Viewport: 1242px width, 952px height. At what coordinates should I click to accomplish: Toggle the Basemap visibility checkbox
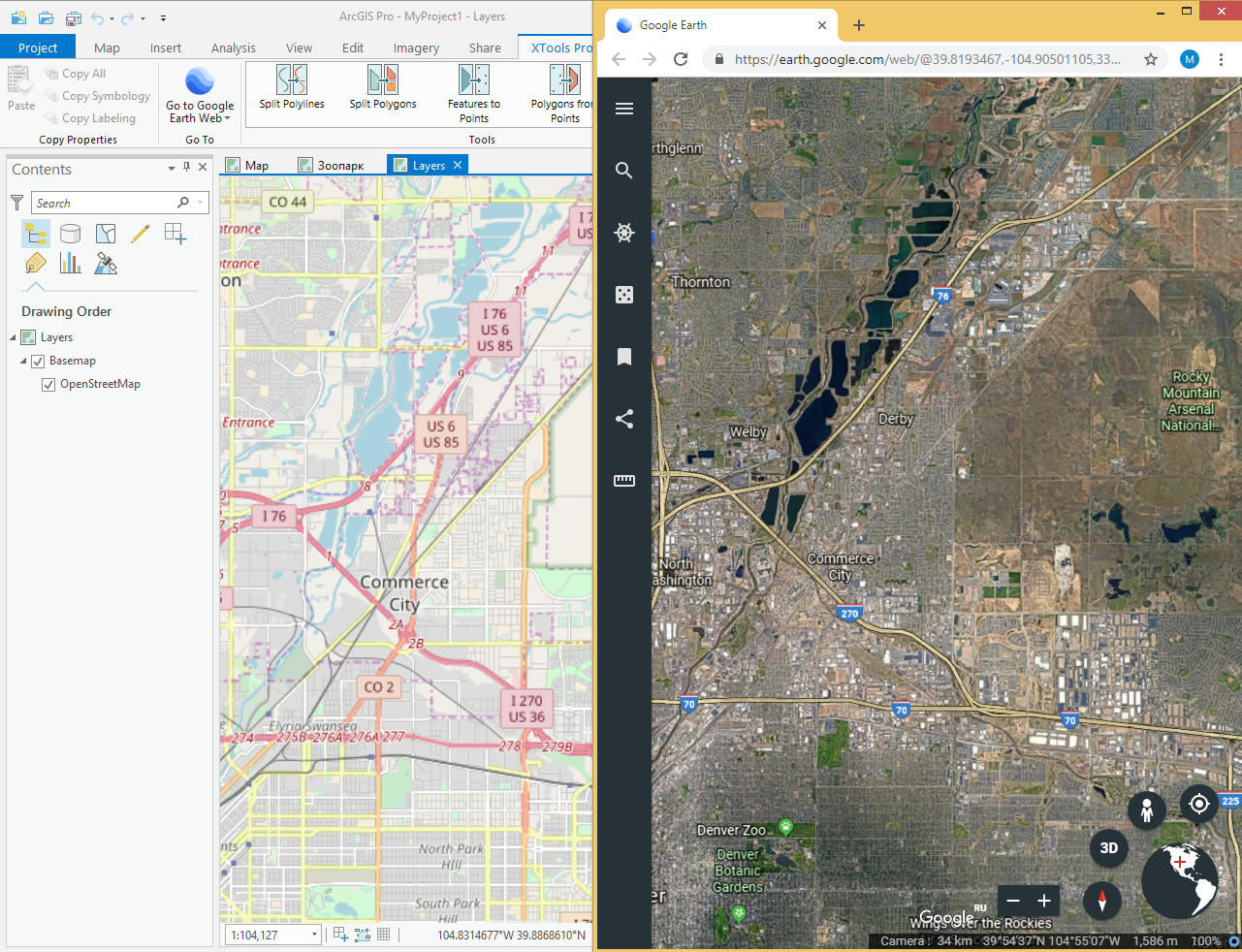pos(38,361)
